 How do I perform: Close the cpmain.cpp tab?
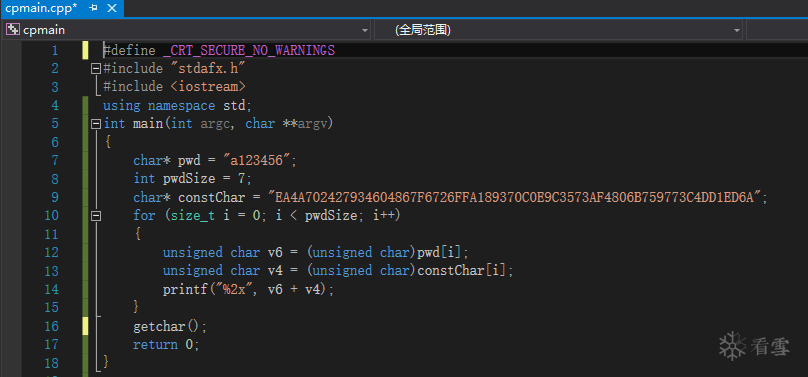click(112, 8)
